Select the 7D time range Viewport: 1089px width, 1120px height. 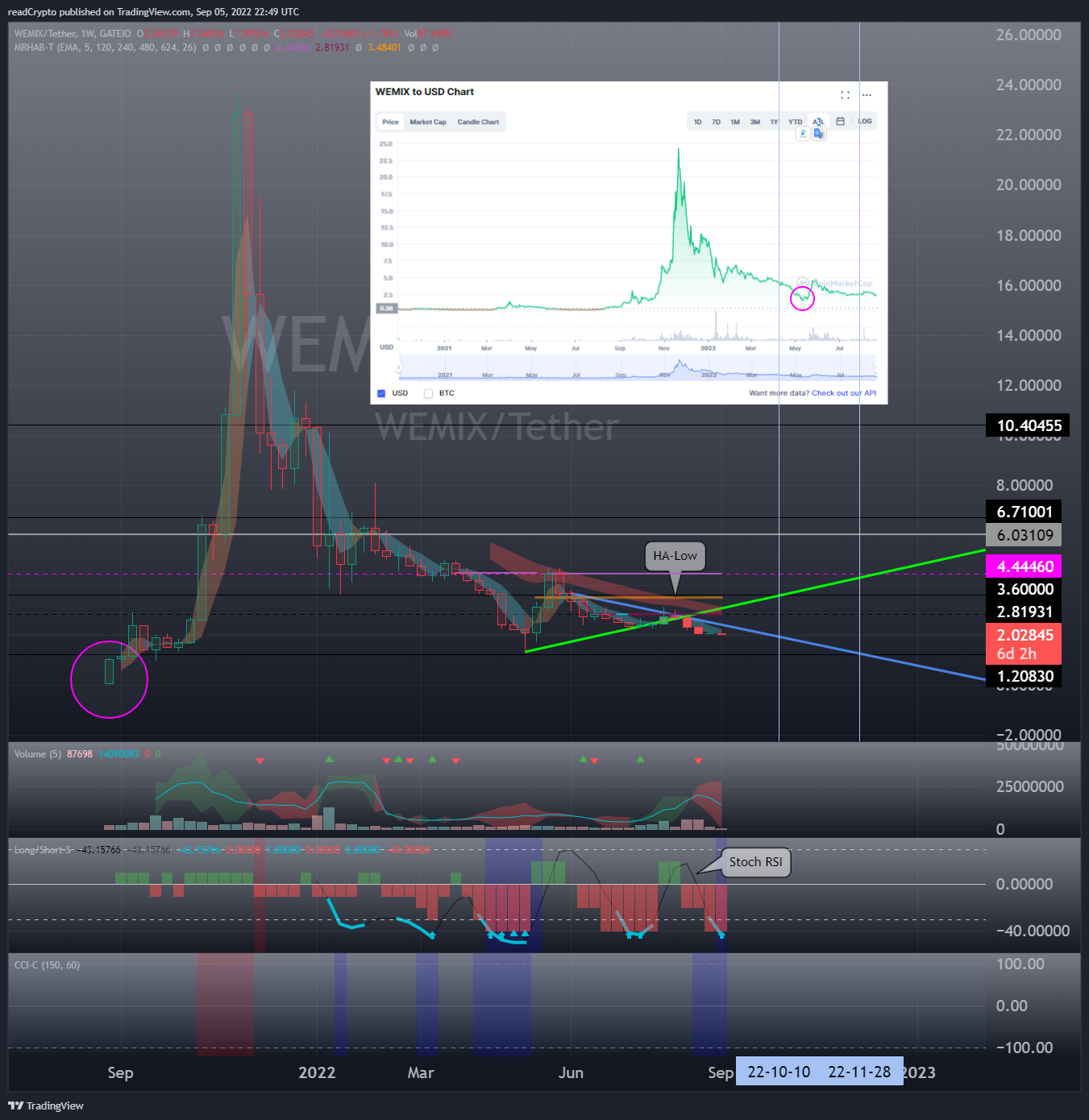(716, 122)
